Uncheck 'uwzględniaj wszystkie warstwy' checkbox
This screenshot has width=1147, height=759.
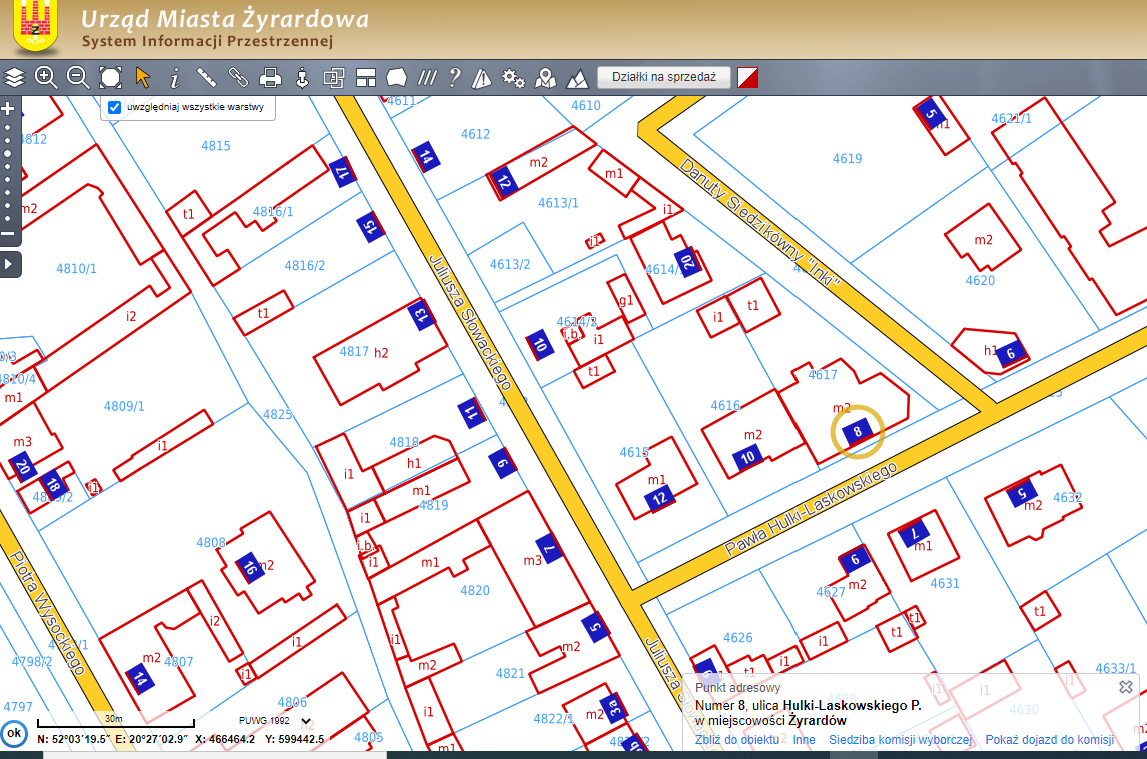[x=114, y=107]
